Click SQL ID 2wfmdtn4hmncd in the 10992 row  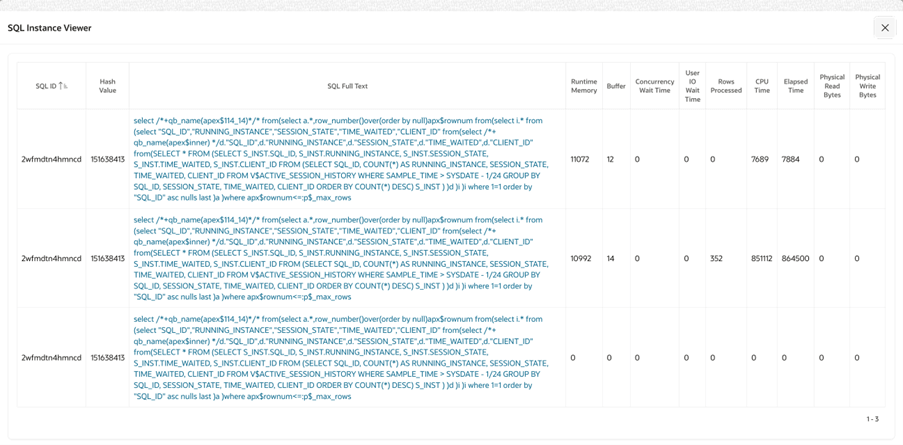point(51,258)
